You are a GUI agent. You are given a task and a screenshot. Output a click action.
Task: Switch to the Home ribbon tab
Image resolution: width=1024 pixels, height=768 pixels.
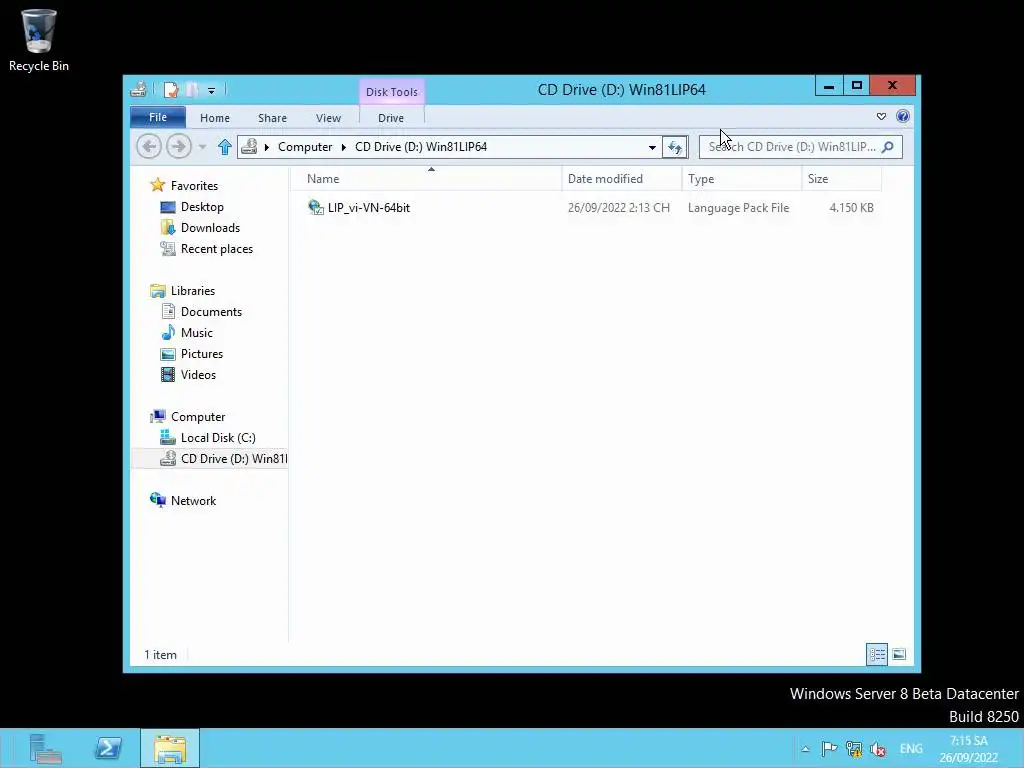coord(215,118)
